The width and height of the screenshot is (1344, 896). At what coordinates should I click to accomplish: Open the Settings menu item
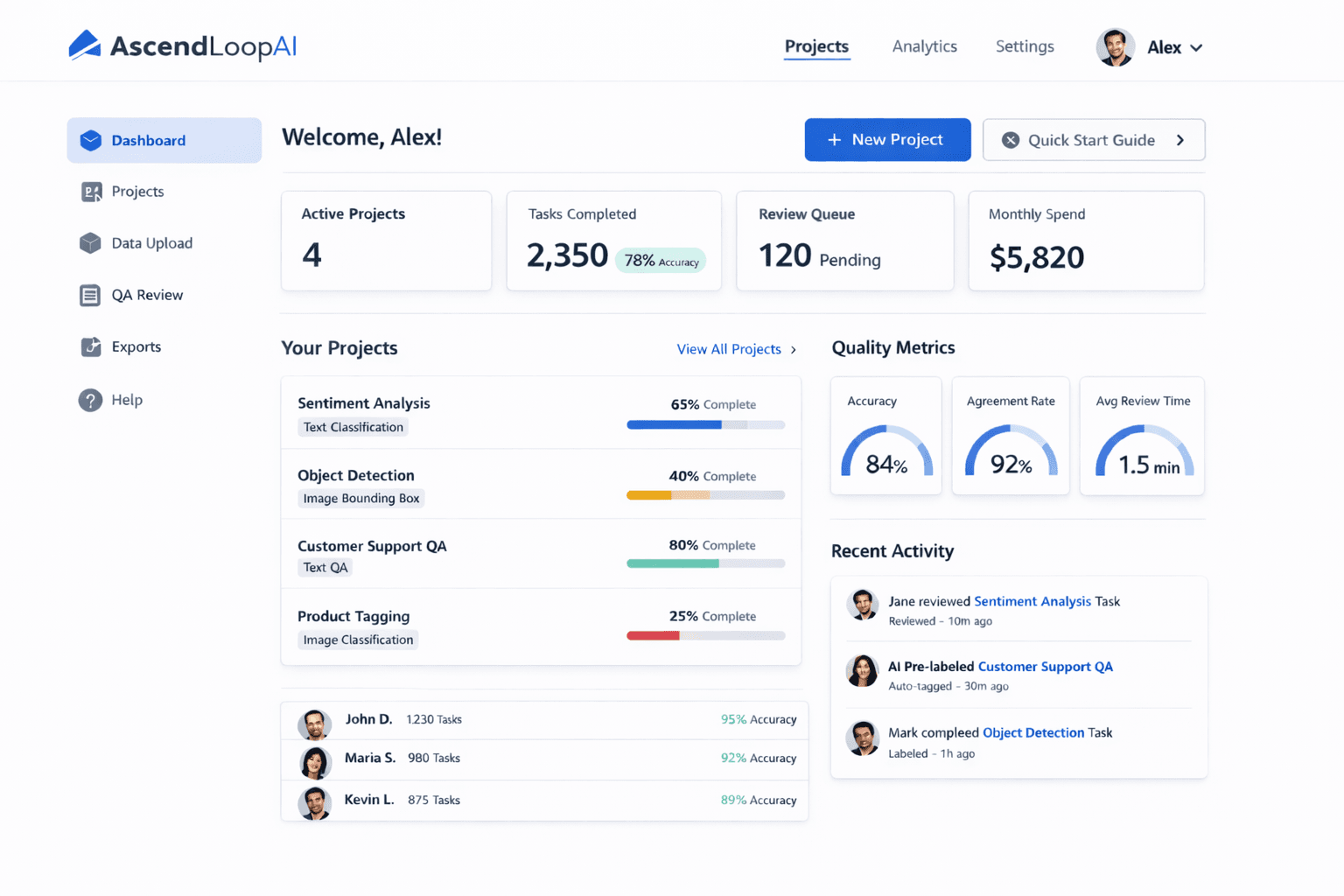point(1025,47)
